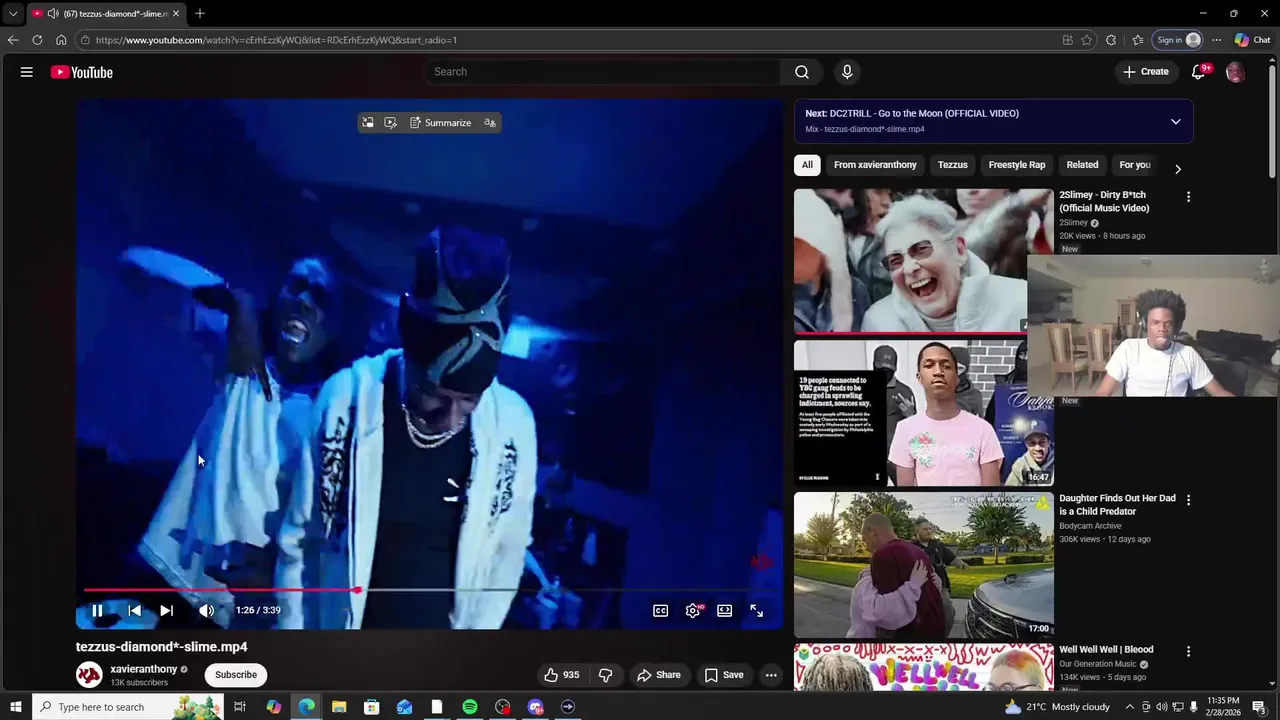Open the YouTube Create button
This screenshot has height=720, width=1280.
point(1146,72)
